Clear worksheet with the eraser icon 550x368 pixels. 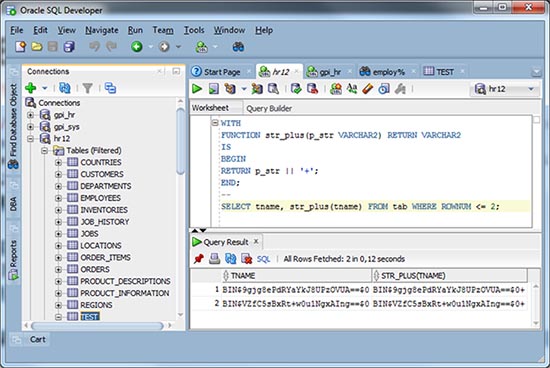point(368,88)
